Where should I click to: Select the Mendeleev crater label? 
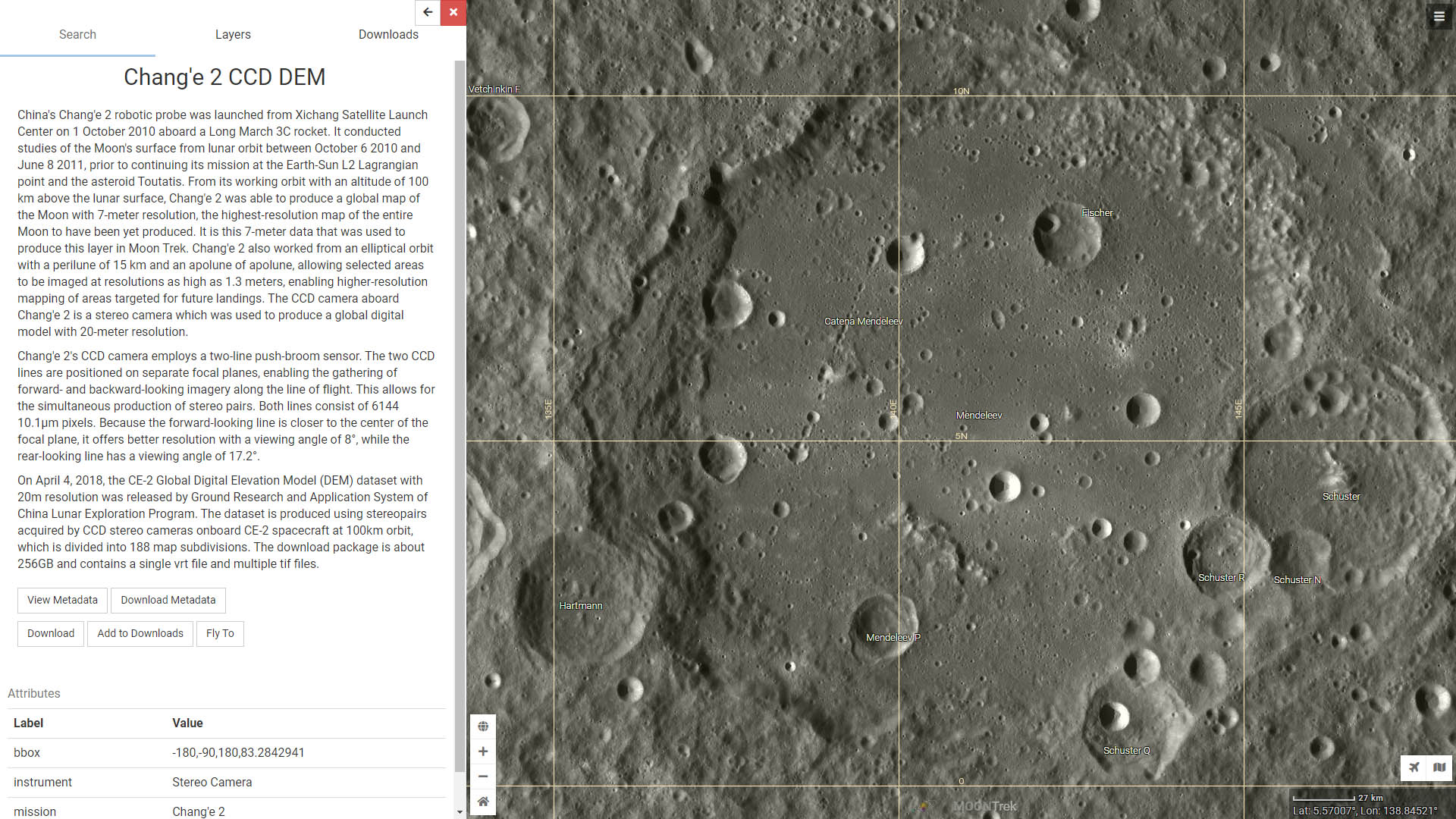pos(979,416)
